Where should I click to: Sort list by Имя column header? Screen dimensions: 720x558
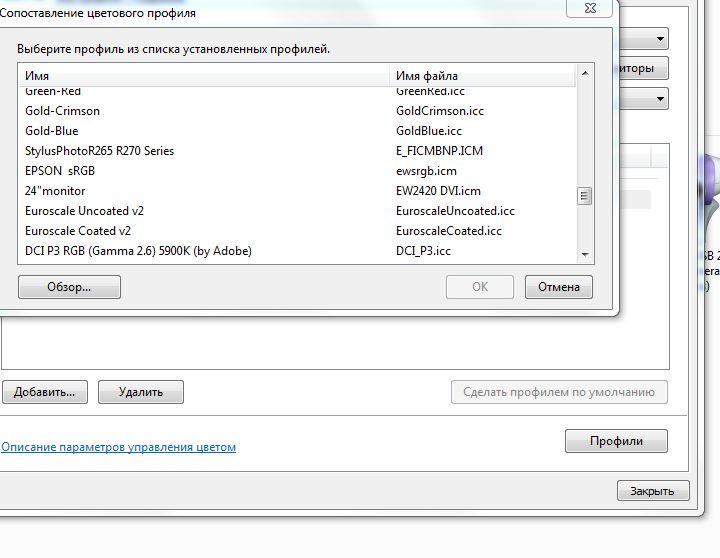(x=204, y=75)
